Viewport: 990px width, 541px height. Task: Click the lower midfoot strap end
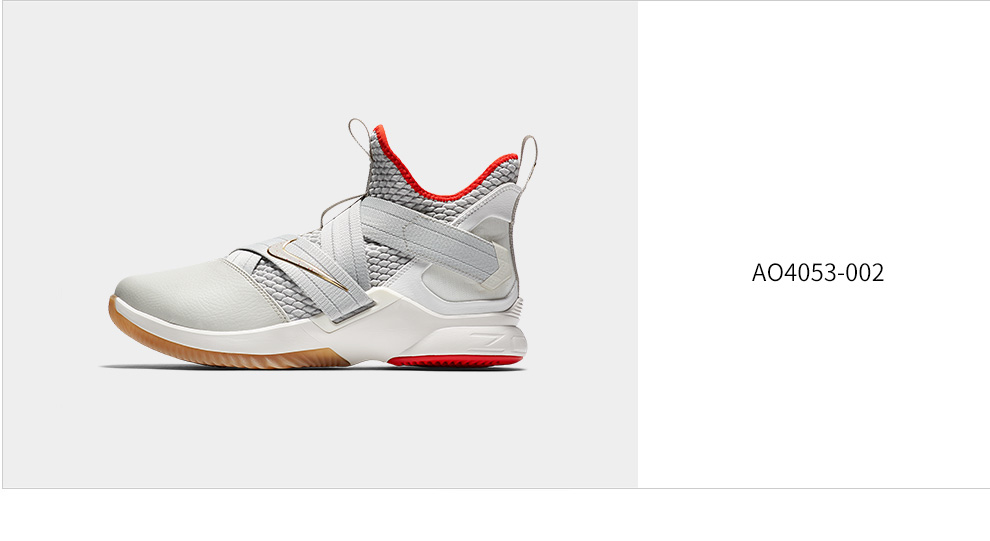[x=352, y=311]
